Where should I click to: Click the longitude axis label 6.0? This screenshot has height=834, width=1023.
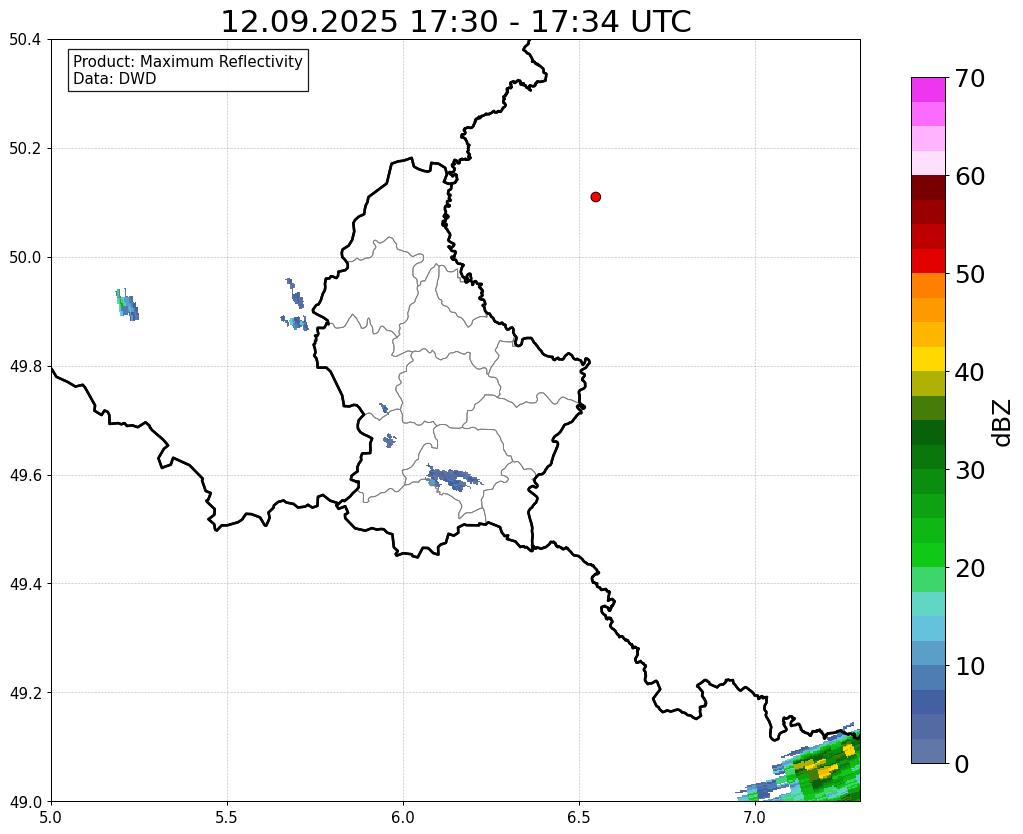tap(403, 817)
